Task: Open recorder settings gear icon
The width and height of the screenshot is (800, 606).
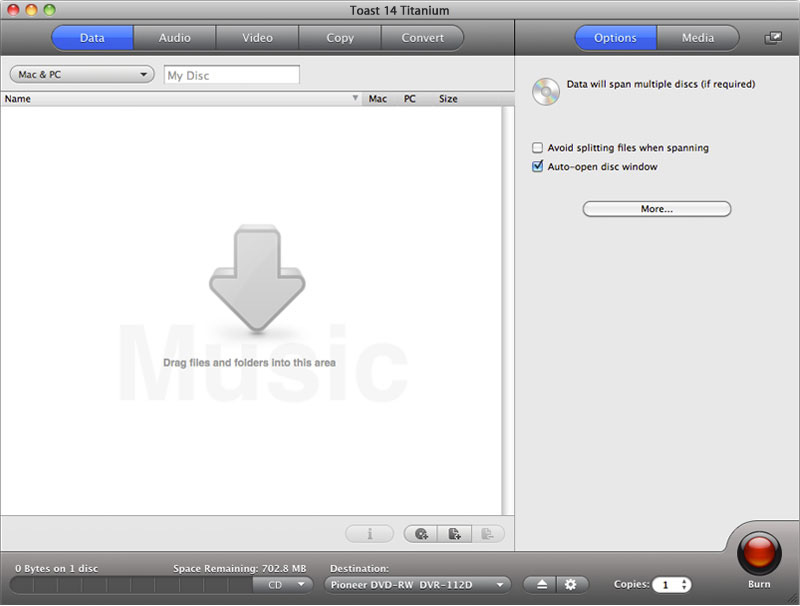Action: pyautogui.click(x=571, y=585)
